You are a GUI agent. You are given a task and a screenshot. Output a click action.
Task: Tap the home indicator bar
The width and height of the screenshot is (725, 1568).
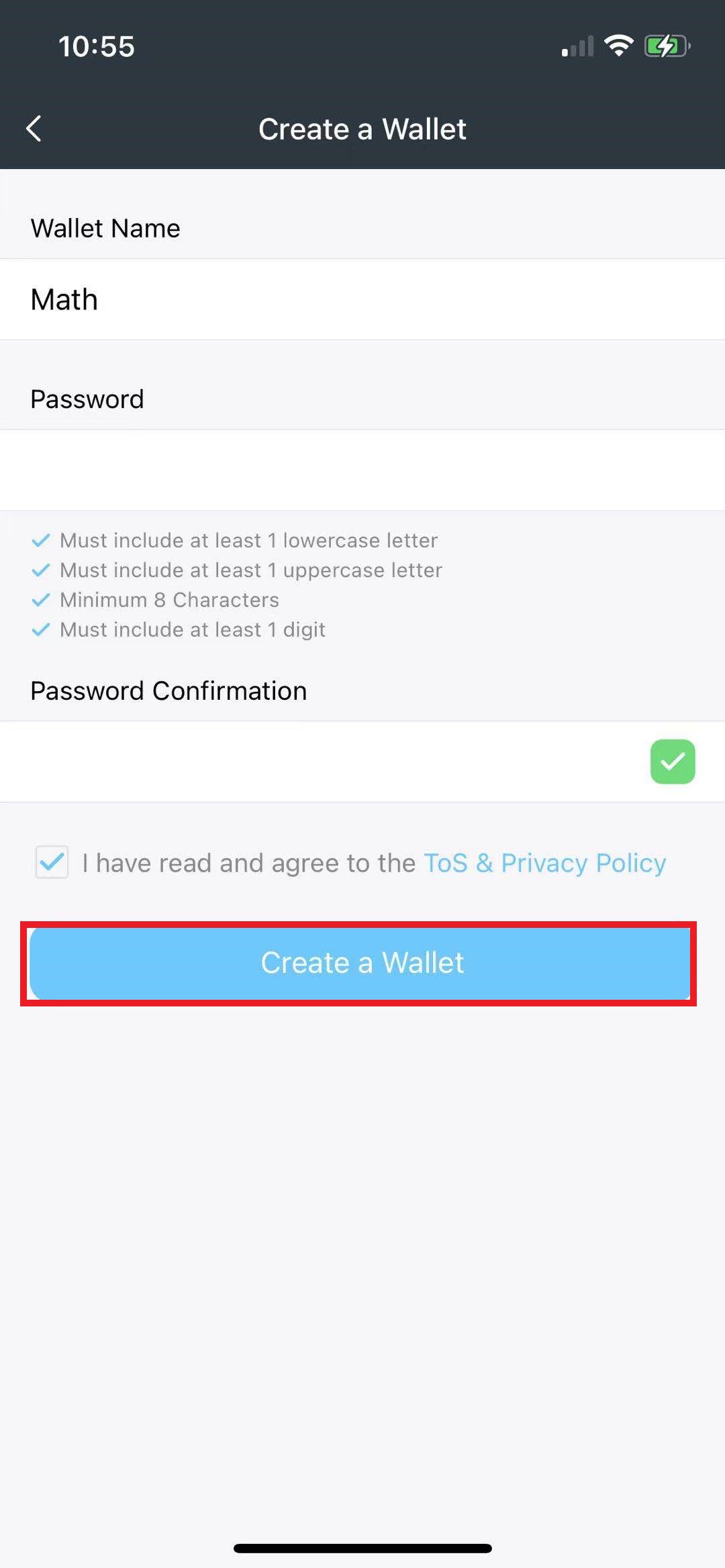pos(362,1548)
